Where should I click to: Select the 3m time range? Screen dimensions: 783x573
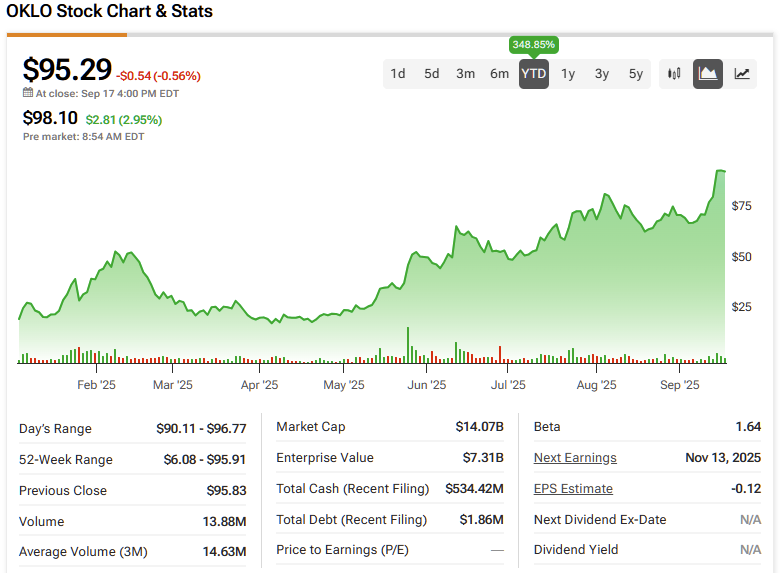pyautogui.click(x=465, y=74)
